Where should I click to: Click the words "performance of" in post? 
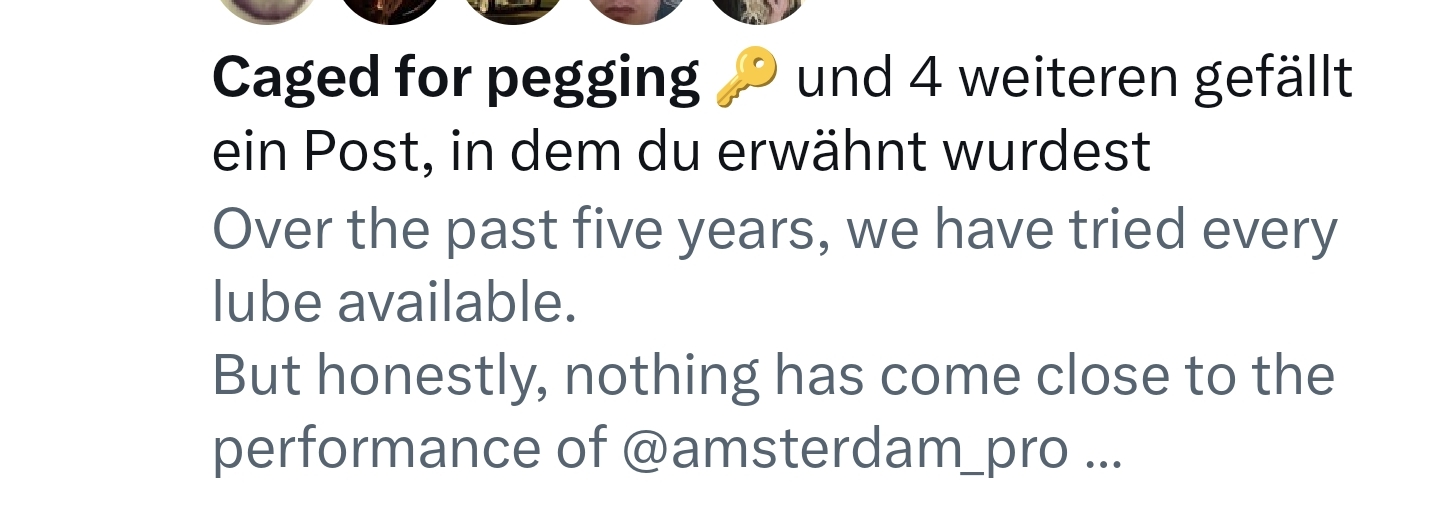[x=408, y=450]
